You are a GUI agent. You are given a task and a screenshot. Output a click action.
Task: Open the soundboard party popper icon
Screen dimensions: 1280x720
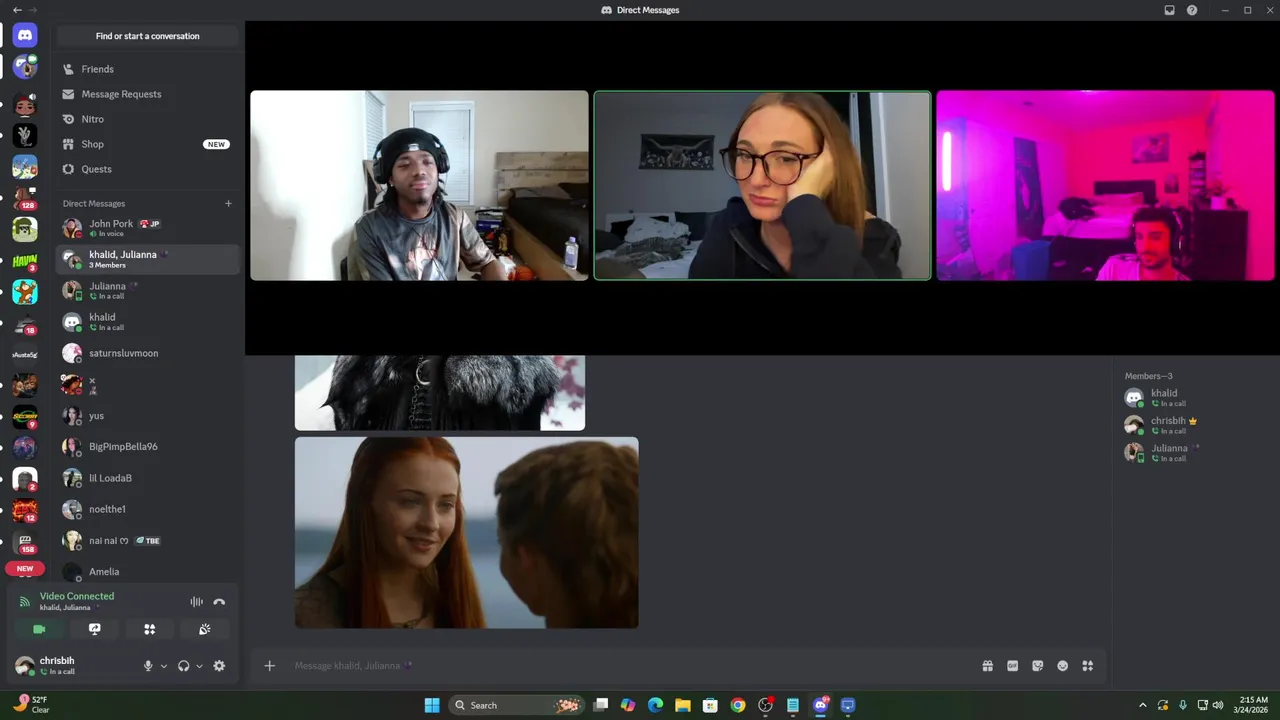coord(204,629)
